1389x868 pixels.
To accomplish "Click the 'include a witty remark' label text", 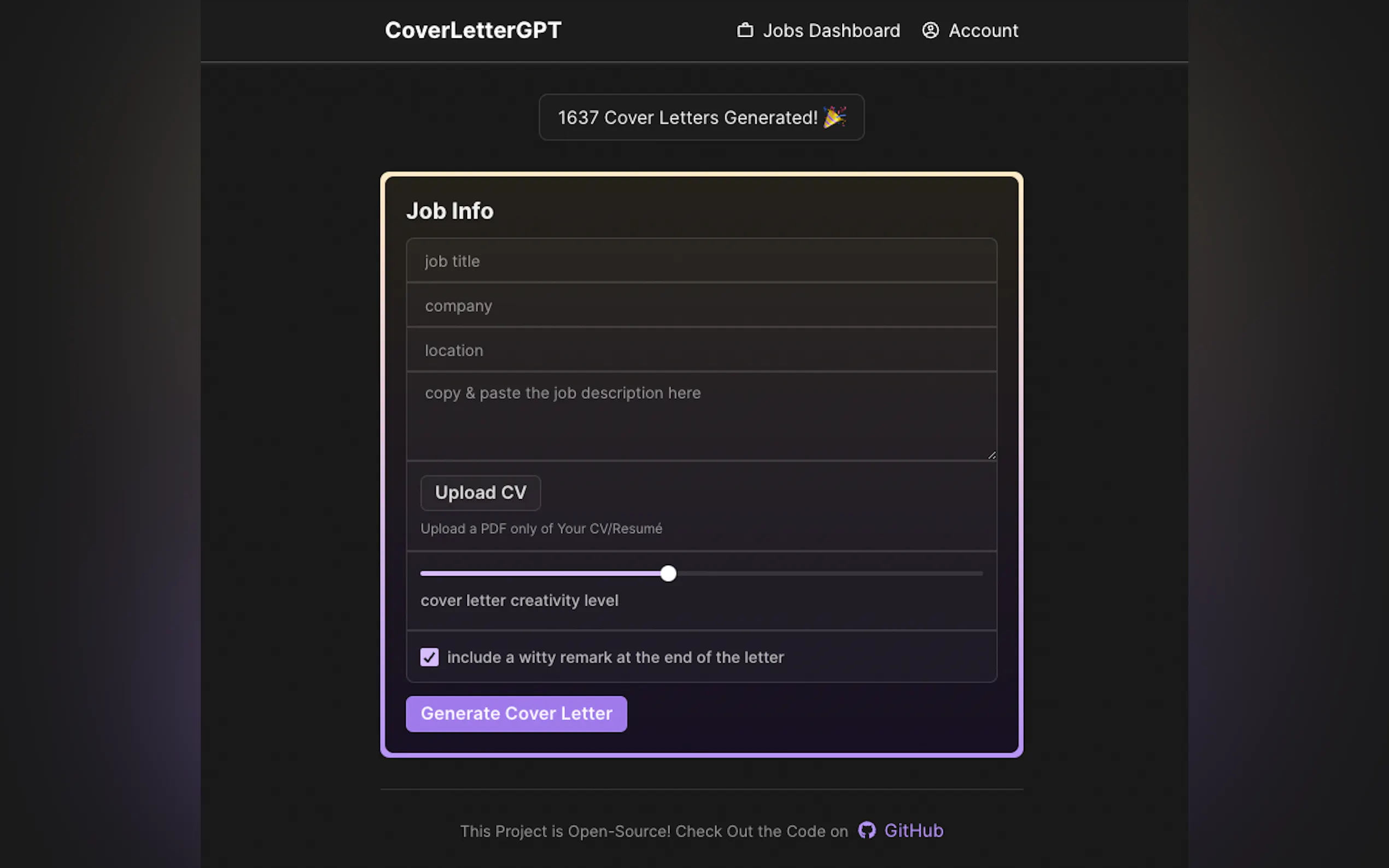I will [615, 658].
